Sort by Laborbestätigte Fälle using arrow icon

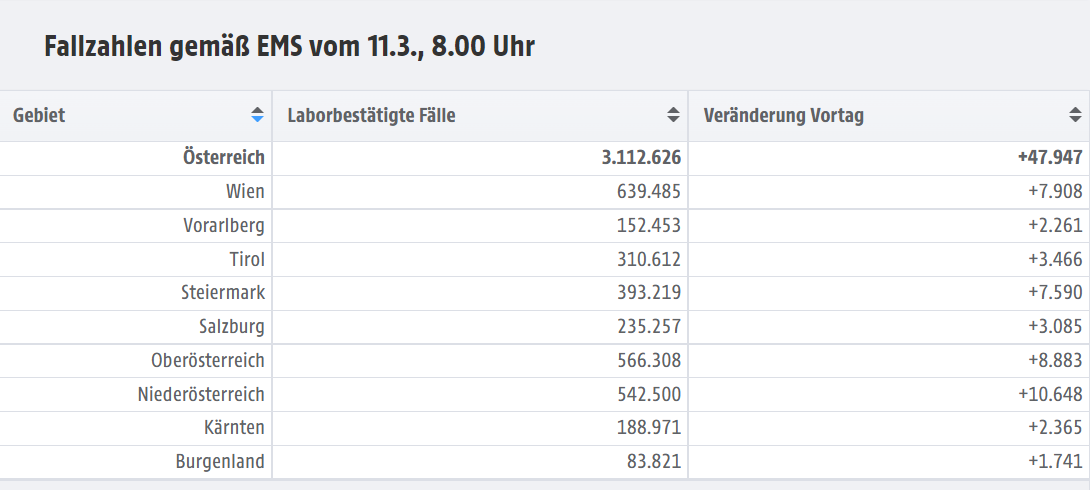(673, 115)
